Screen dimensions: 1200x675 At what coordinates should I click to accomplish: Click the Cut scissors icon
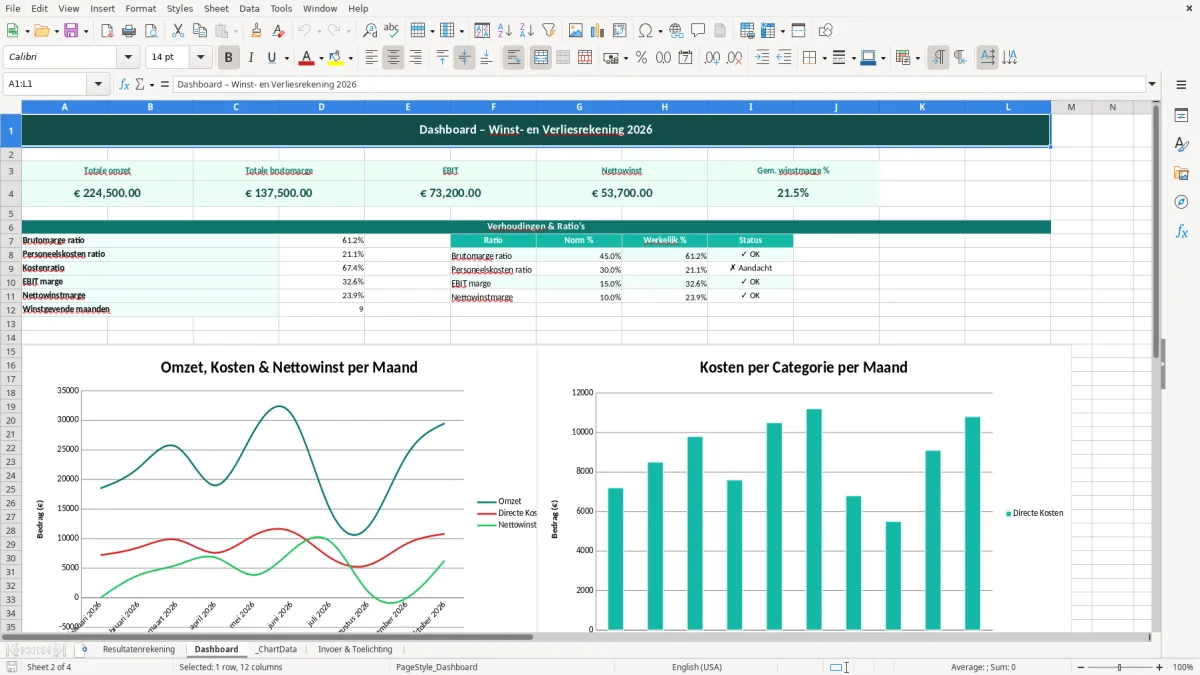(177, 31)
